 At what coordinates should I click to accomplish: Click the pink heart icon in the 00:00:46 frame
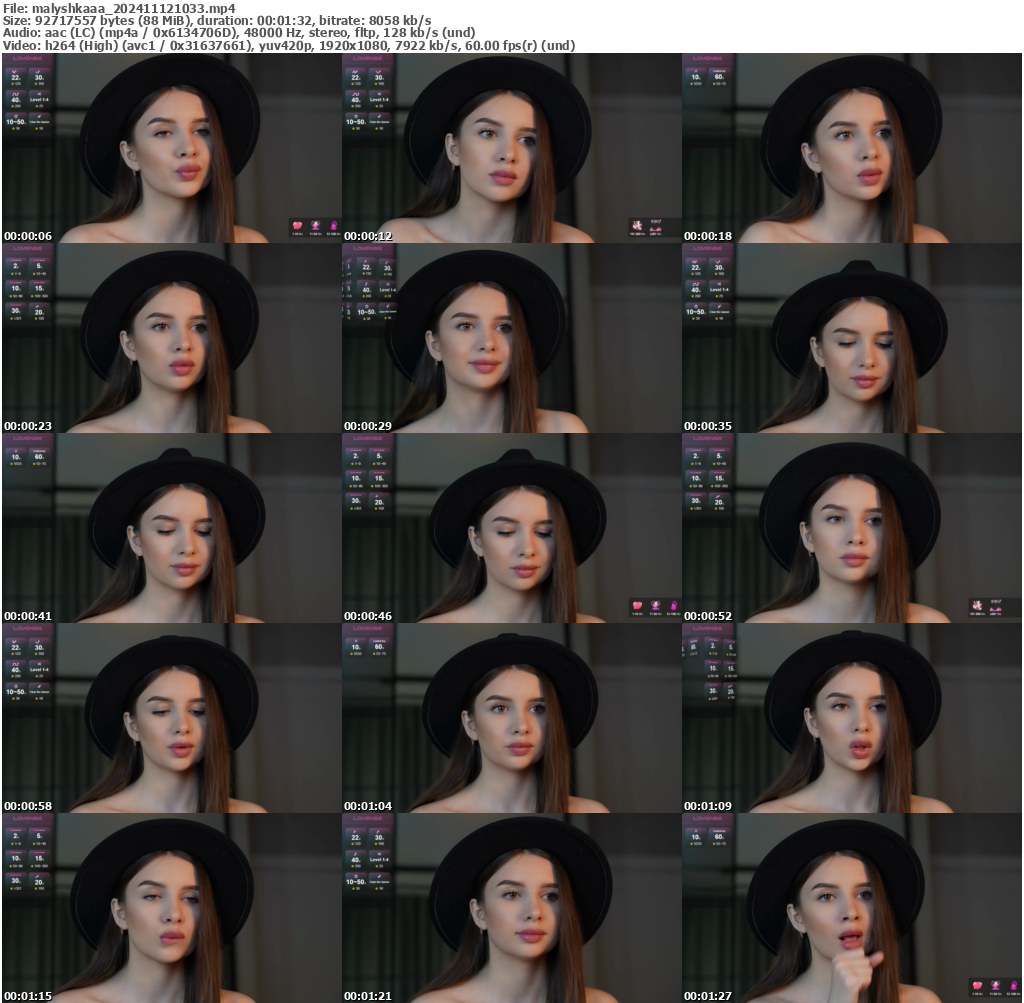point(637,606)
